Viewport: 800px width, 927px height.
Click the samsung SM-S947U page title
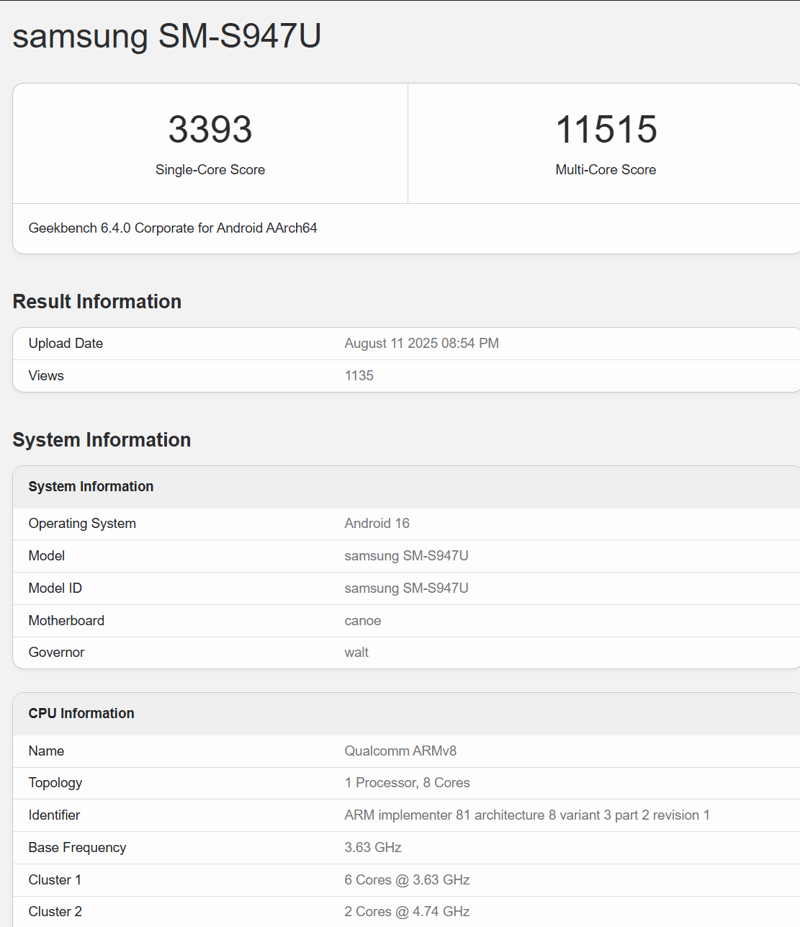coord(166,36)
